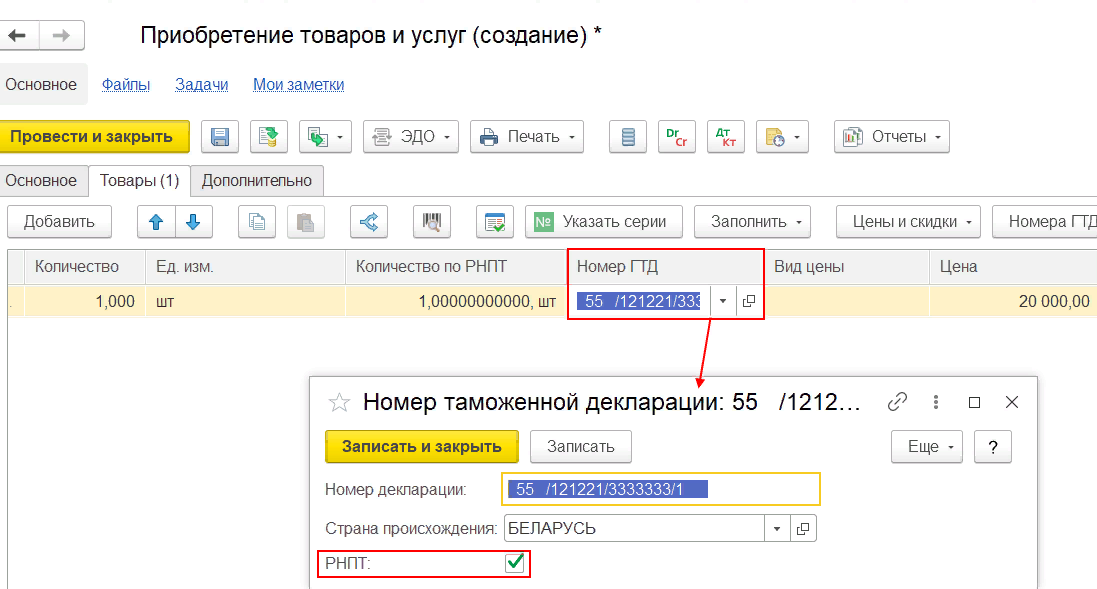Click the copy rows icon
The height and width of the screenshot is (589, 1097).
tap(257, 222)
